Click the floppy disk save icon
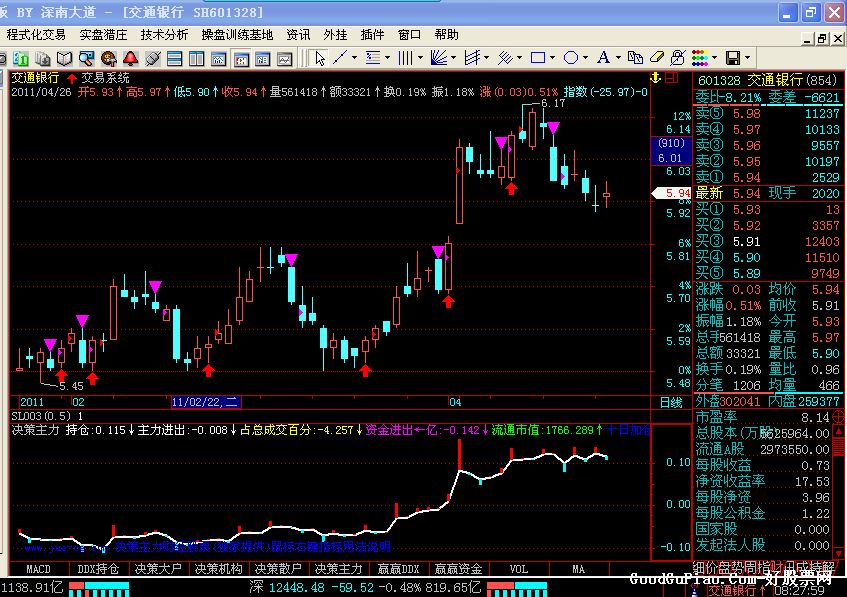 point(732,58)
